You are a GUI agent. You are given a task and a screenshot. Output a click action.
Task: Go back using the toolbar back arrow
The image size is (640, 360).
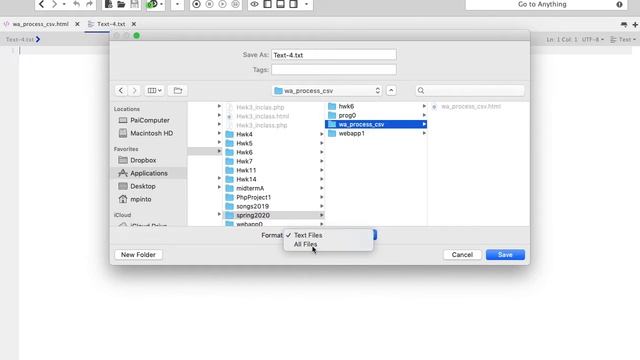tap(42, 4)
